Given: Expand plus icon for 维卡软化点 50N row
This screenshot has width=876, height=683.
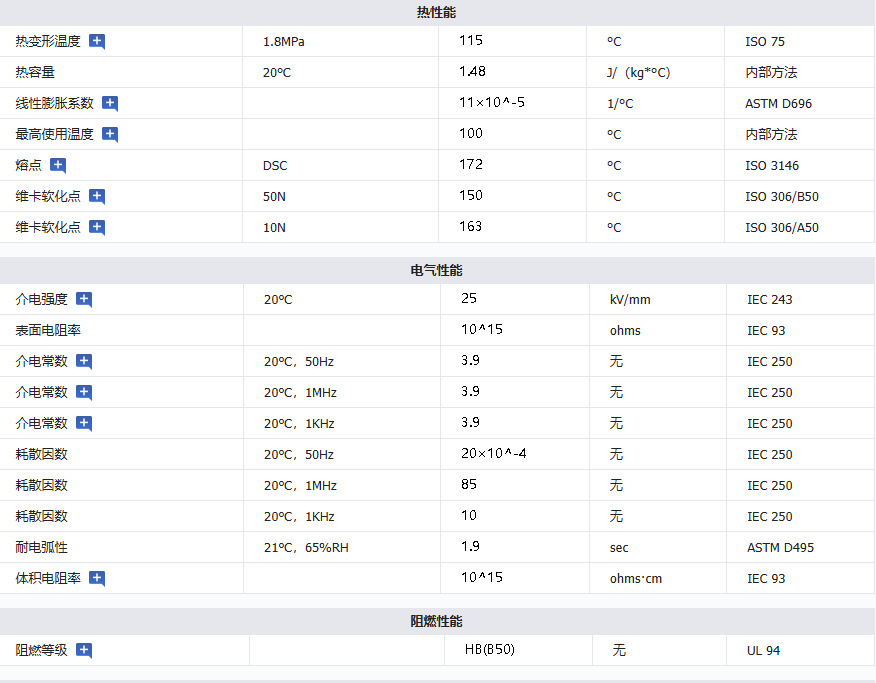Looking at the screenshot, I should click(x=97, y=196).
